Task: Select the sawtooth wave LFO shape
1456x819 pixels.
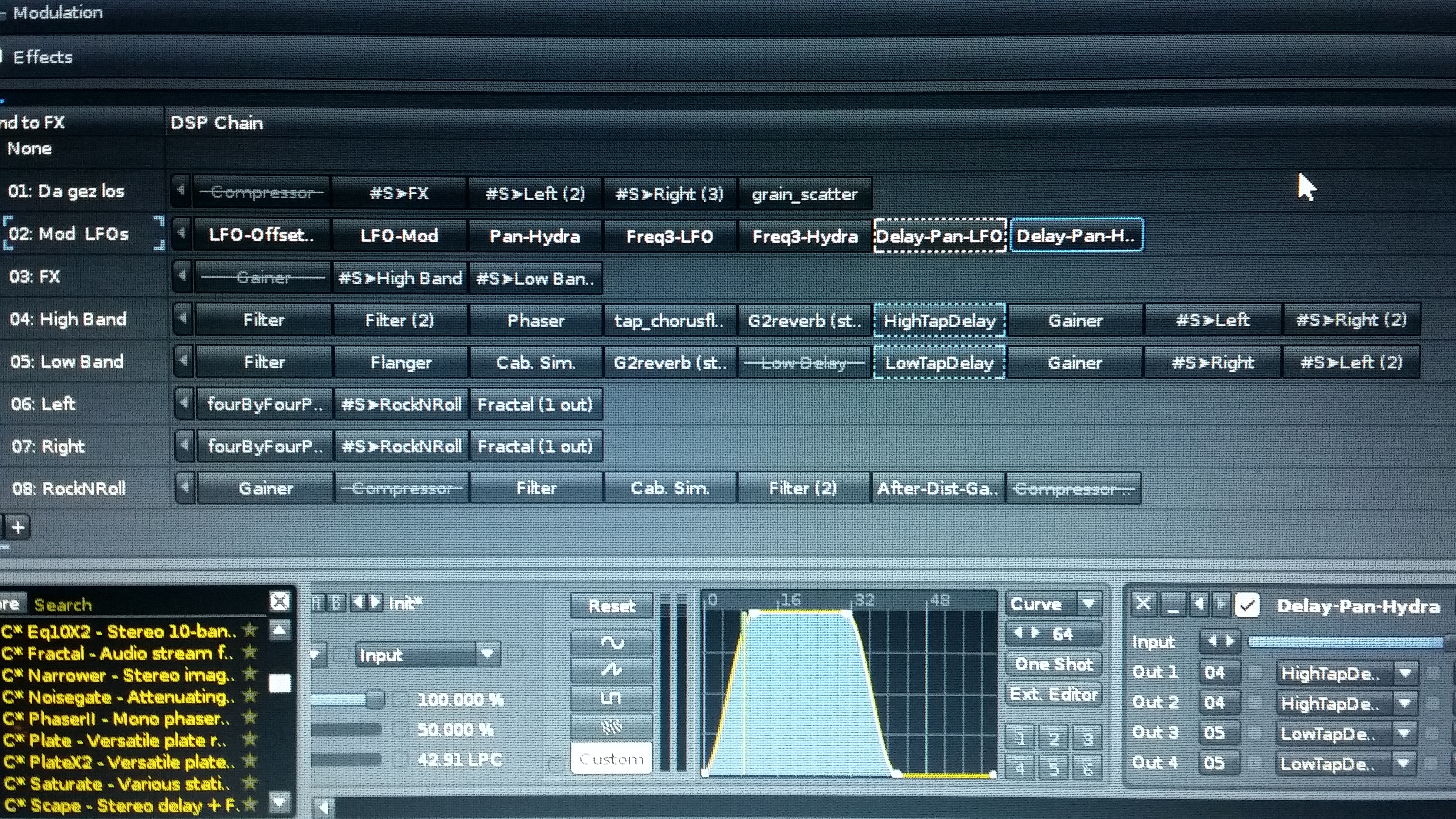Action: tap(612, 670)
